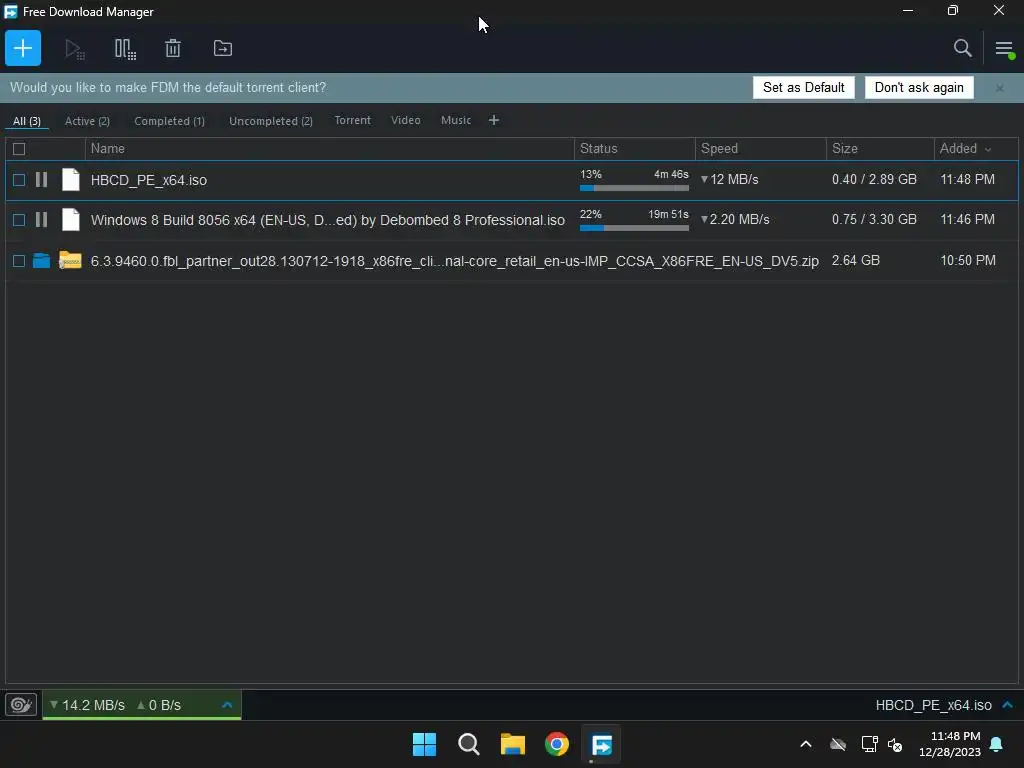Click the blue Add download plus button
The width and height of the screenshot is (1024, 768).
click(23, 48)
